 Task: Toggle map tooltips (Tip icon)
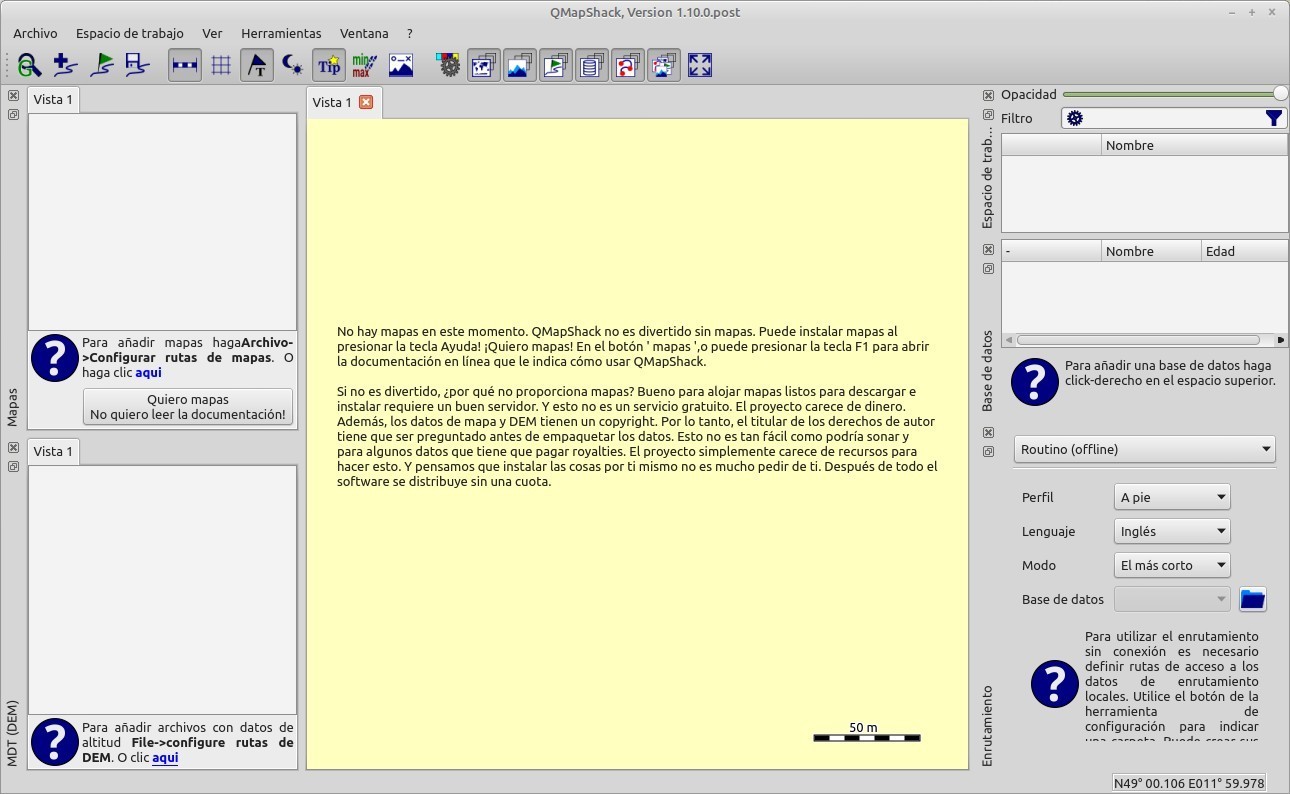tap(329, 66)
